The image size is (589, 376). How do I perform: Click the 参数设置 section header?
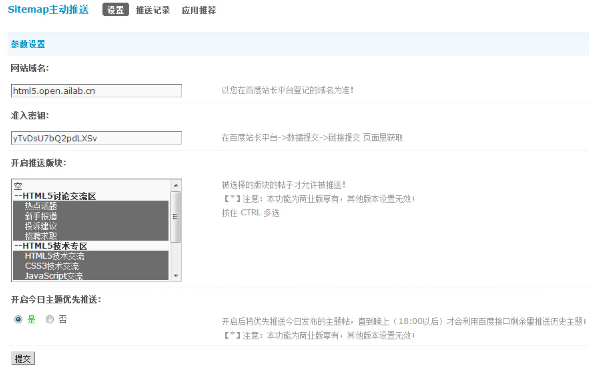[x=28, y=44]
